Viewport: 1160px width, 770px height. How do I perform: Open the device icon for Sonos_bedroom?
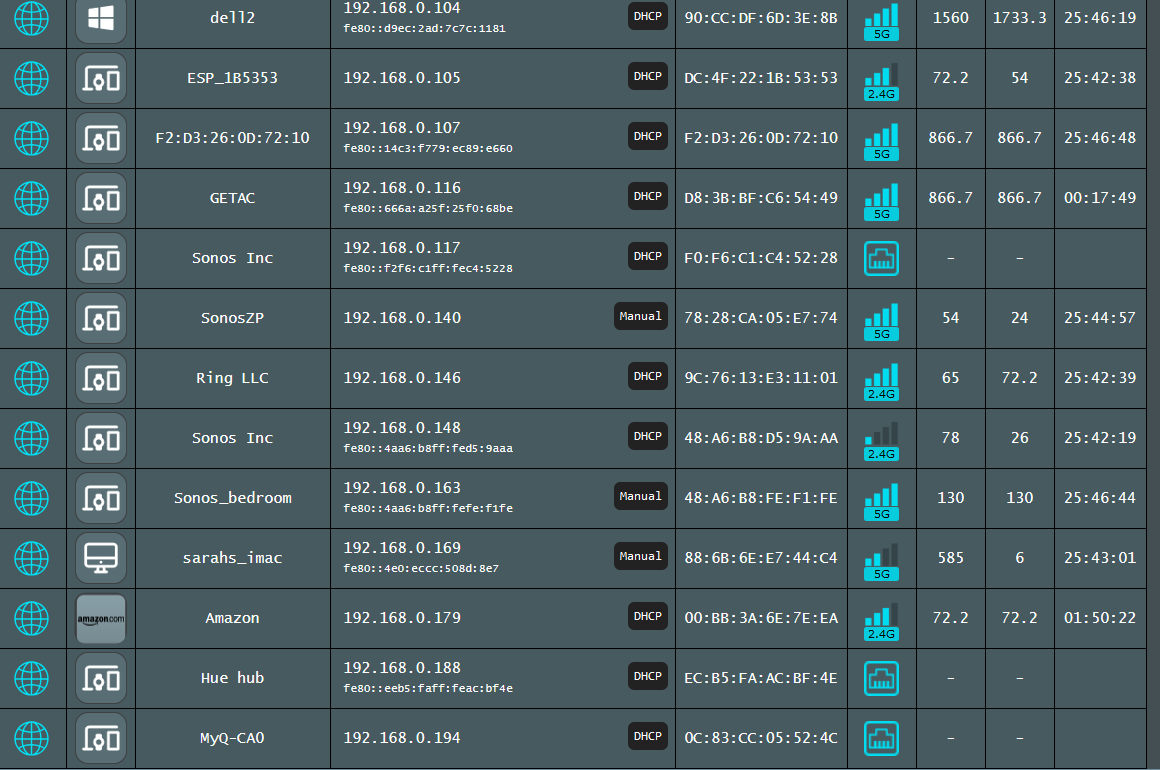[x=101, y=498]
